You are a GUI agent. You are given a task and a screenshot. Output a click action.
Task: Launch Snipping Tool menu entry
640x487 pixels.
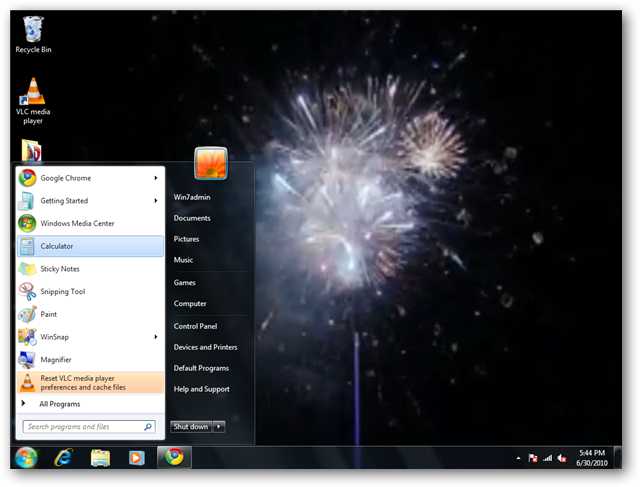pyautogui.click(x=90, y=291)
